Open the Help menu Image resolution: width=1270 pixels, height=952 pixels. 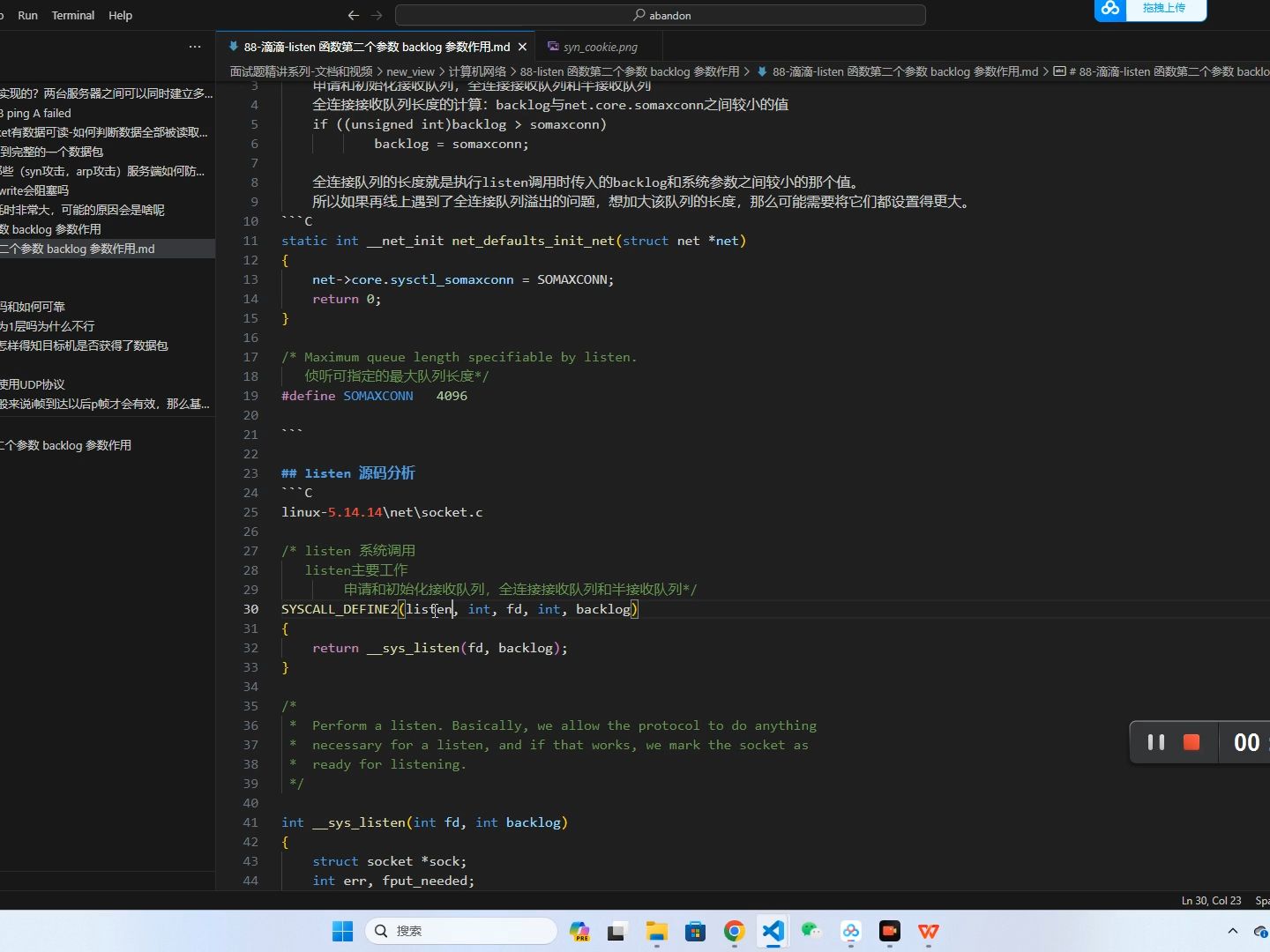coord(120,15)
